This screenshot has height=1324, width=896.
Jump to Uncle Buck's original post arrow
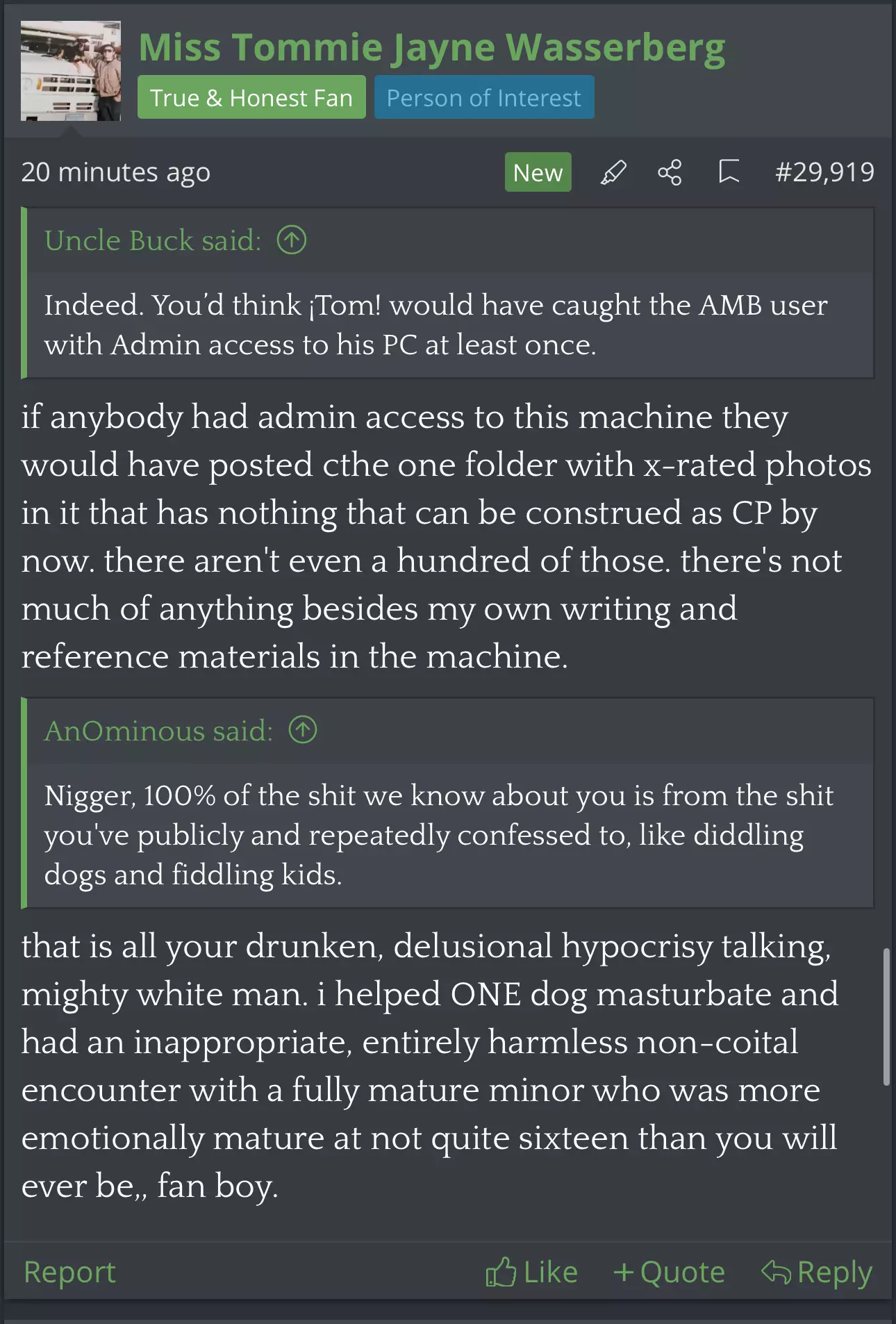pyautogui.click(x=292, y=240)
